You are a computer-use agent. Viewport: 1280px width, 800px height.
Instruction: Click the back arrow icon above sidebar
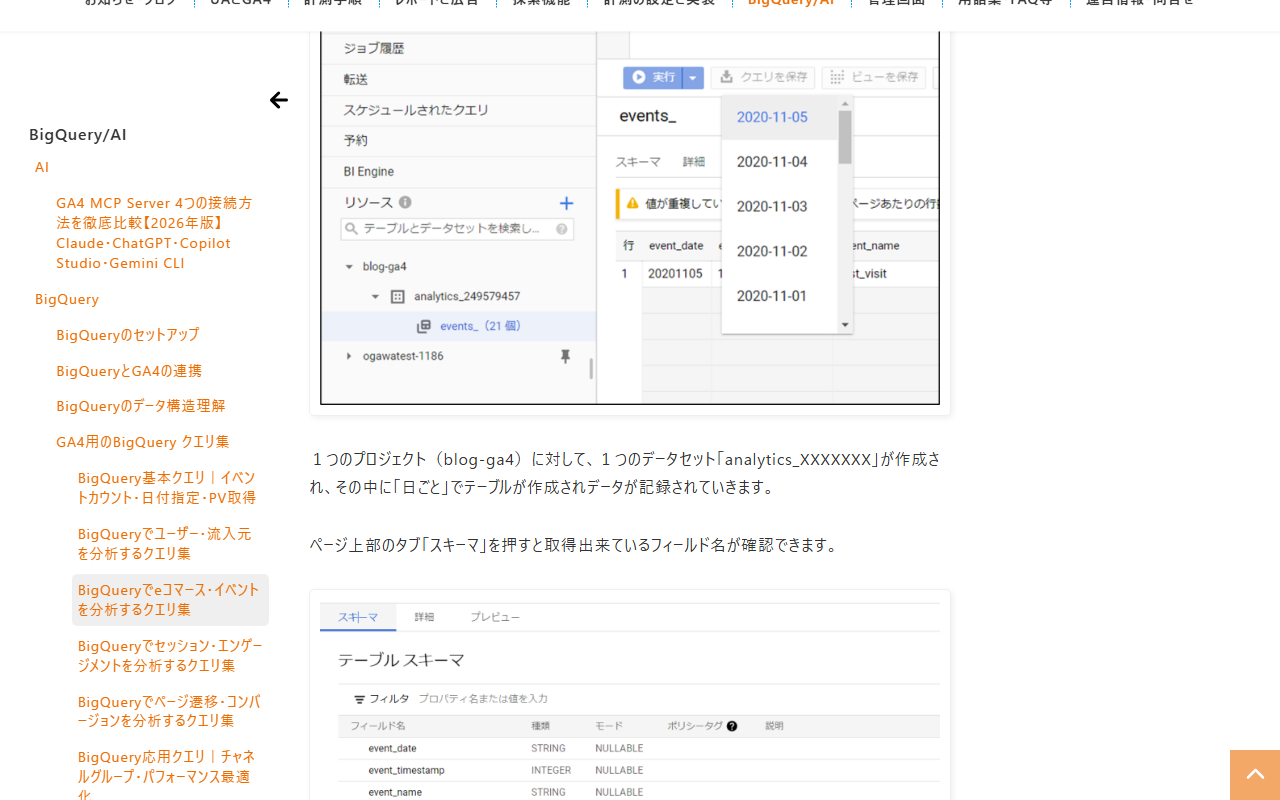coord(279,100)
